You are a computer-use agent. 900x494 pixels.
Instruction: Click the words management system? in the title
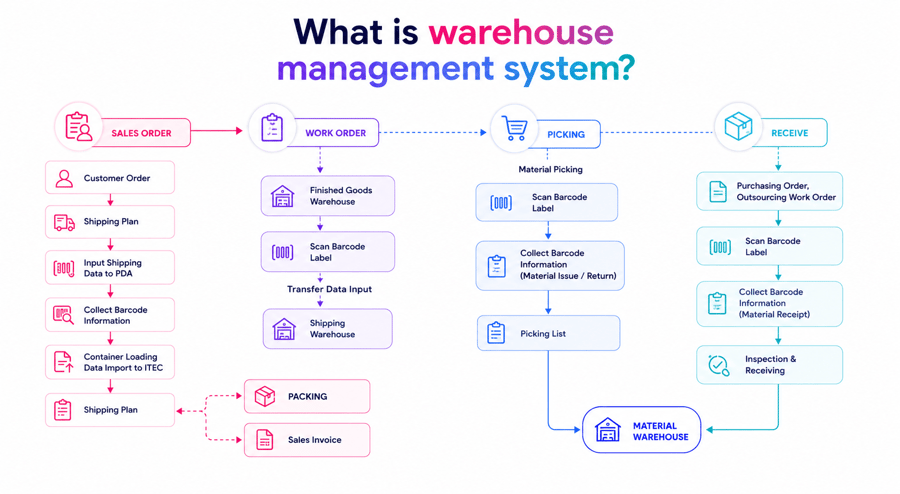click(x=456, y=69)
